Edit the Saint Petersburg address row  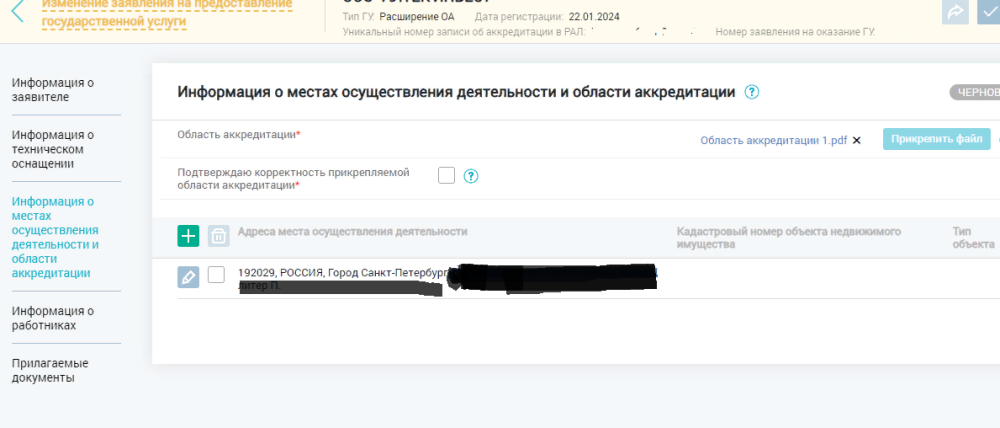point(188,277)
